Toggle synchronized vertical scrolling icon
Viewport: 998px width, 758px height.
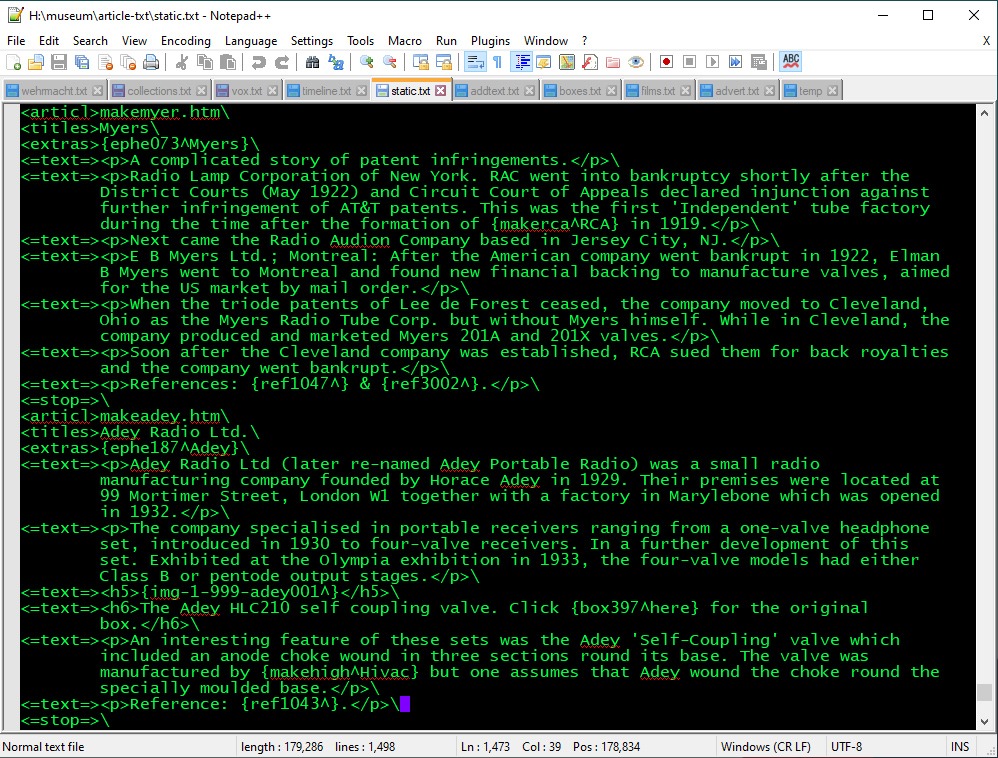point(421,62)
